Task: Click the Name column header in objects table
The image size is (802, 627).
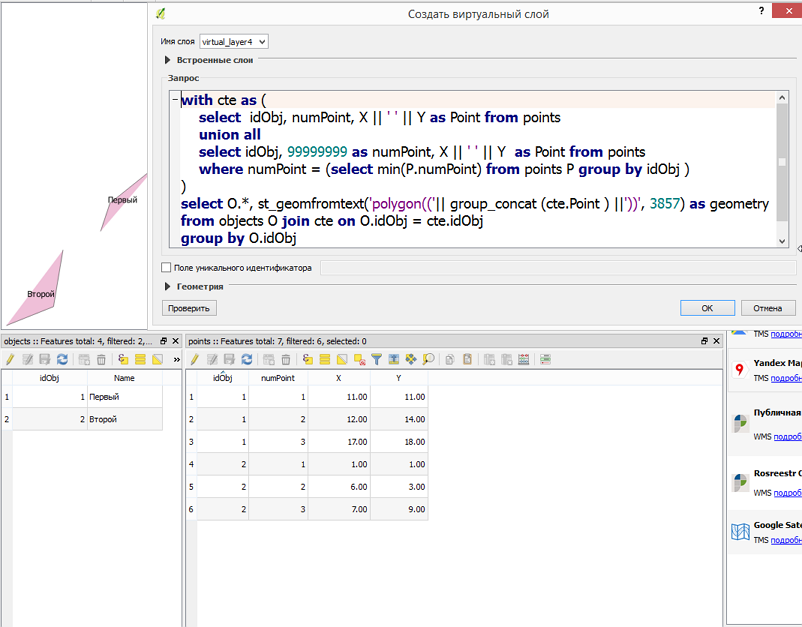Action: tap(124, 378)
